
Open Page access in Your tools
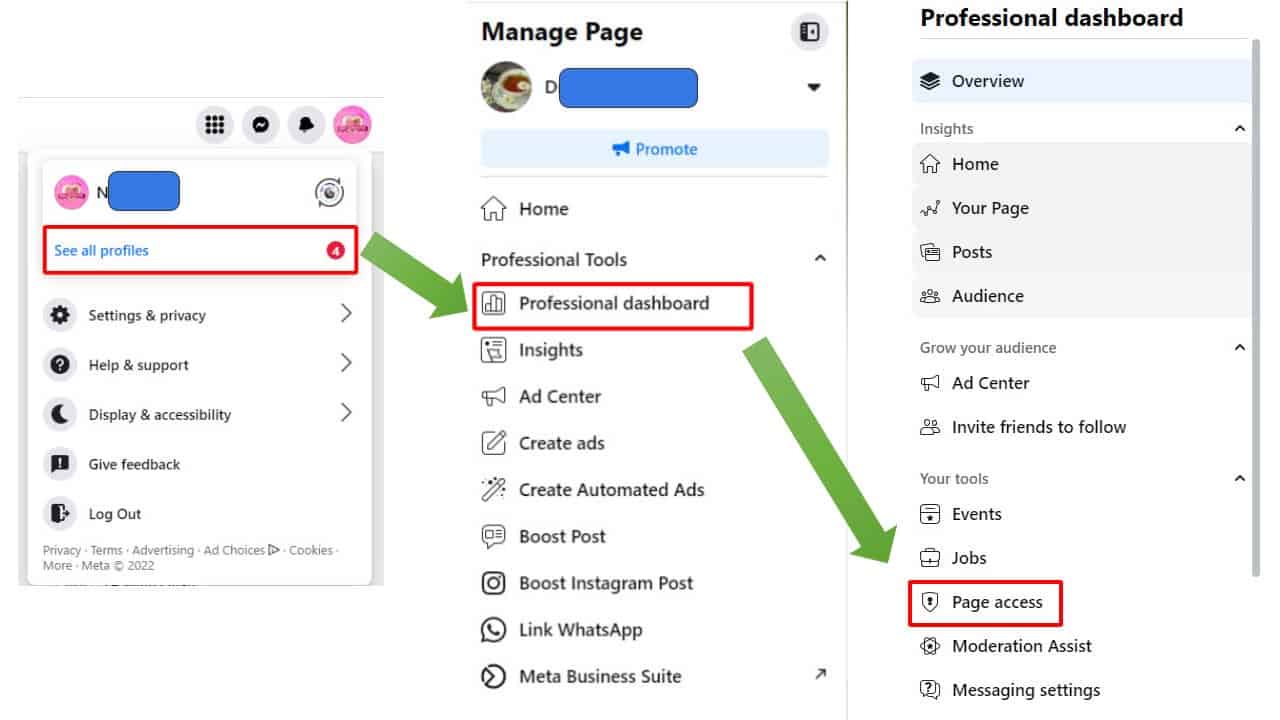tap(985, 602)
